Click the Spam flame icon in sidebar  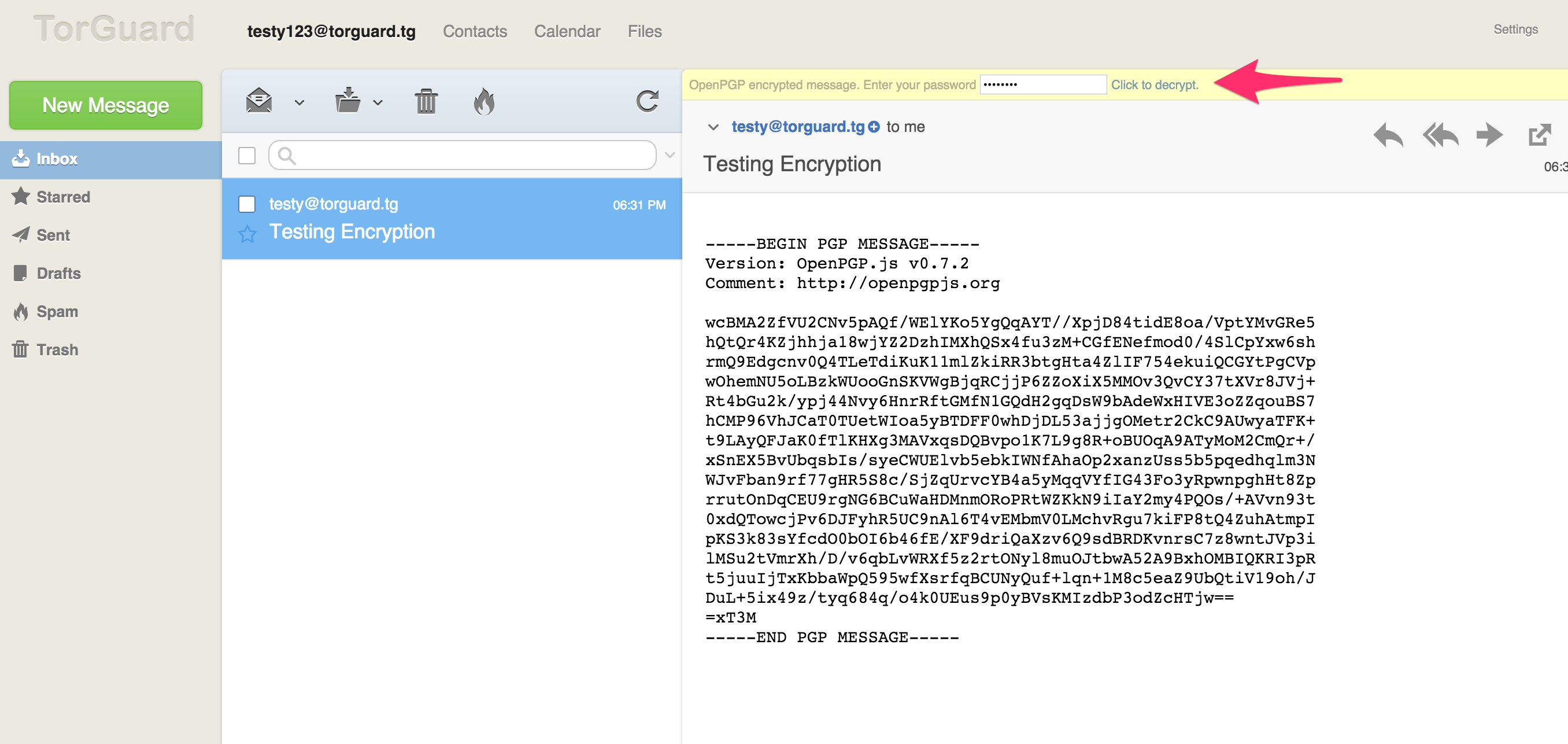coord(21,311)
